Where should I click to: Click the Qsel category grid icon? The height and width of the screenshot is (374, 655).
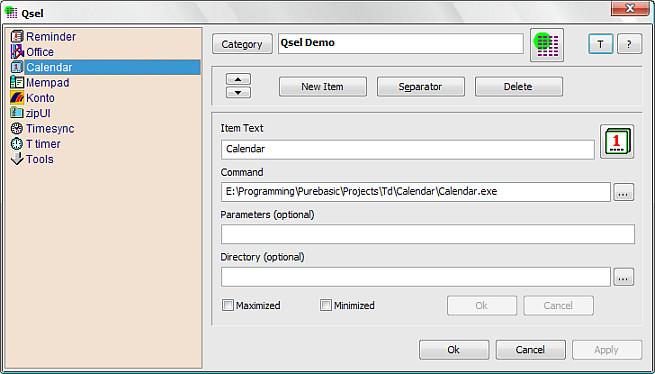click(547, 45)
